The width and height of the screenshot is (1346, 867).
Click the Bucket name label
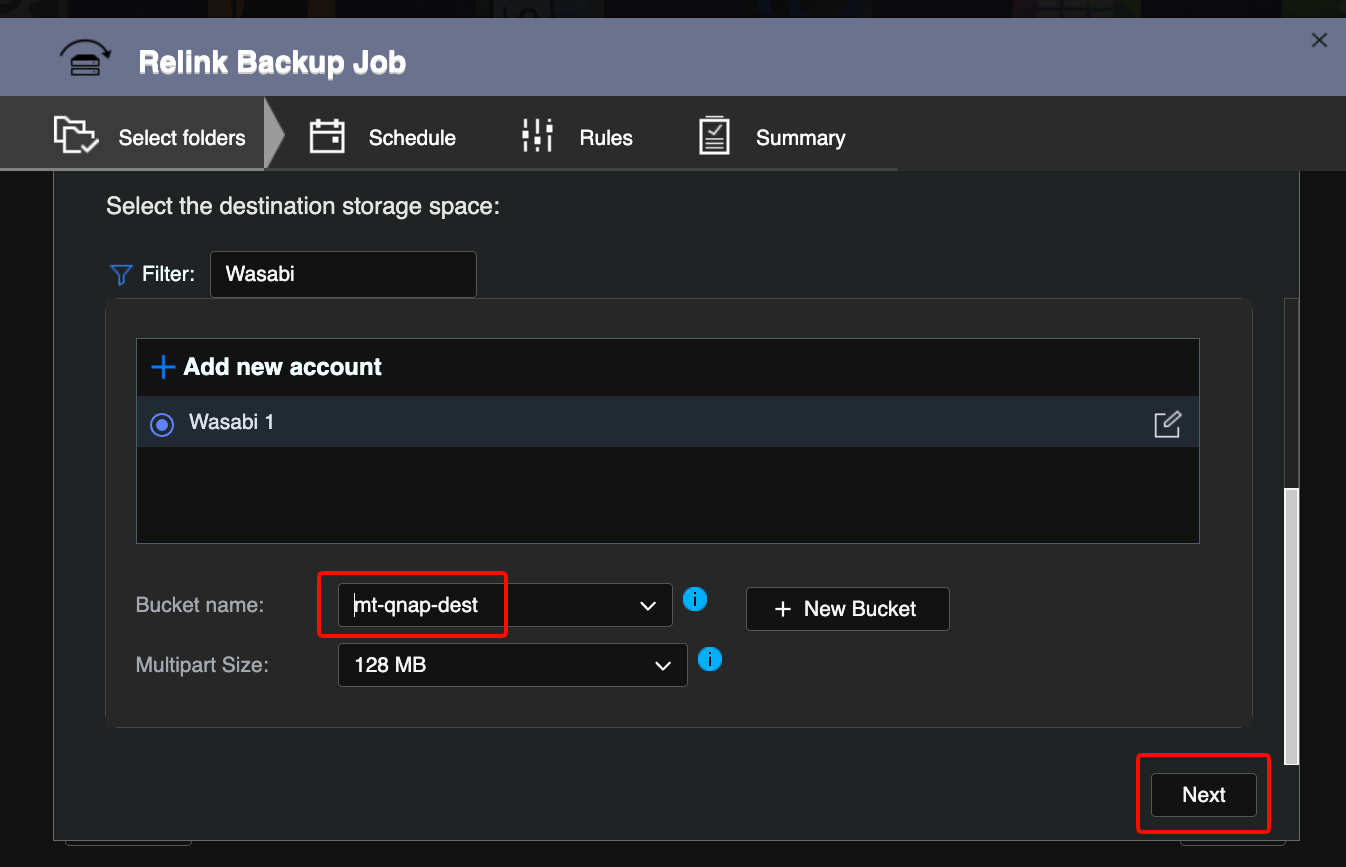coord(200,605)
